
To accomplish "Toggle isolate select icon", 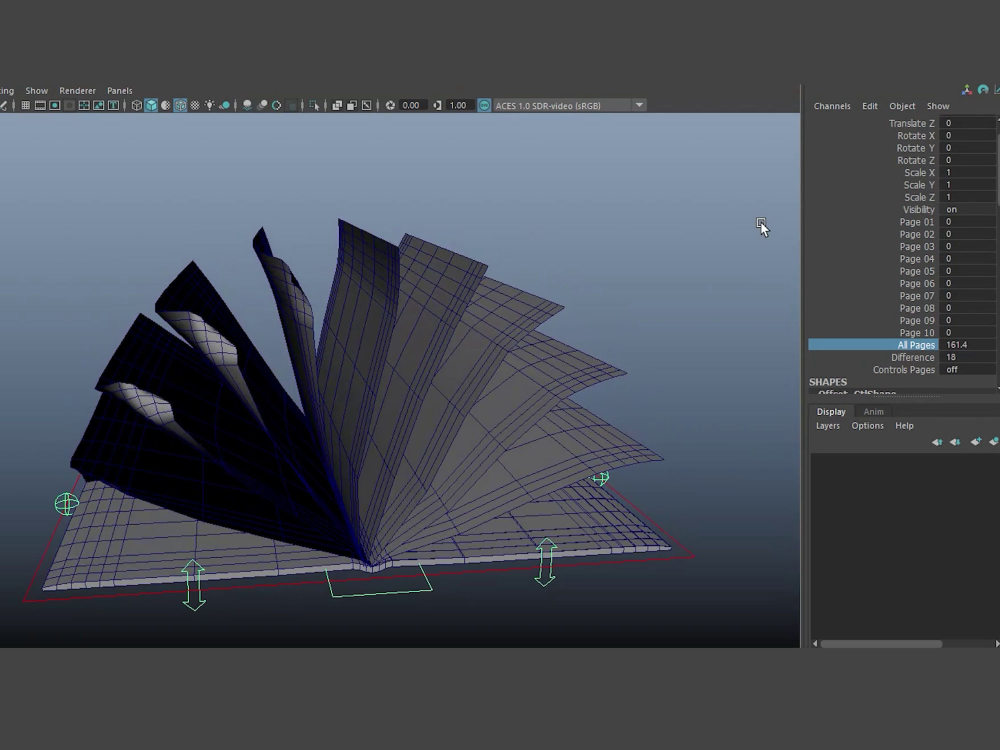I will [x=314, y=105].
